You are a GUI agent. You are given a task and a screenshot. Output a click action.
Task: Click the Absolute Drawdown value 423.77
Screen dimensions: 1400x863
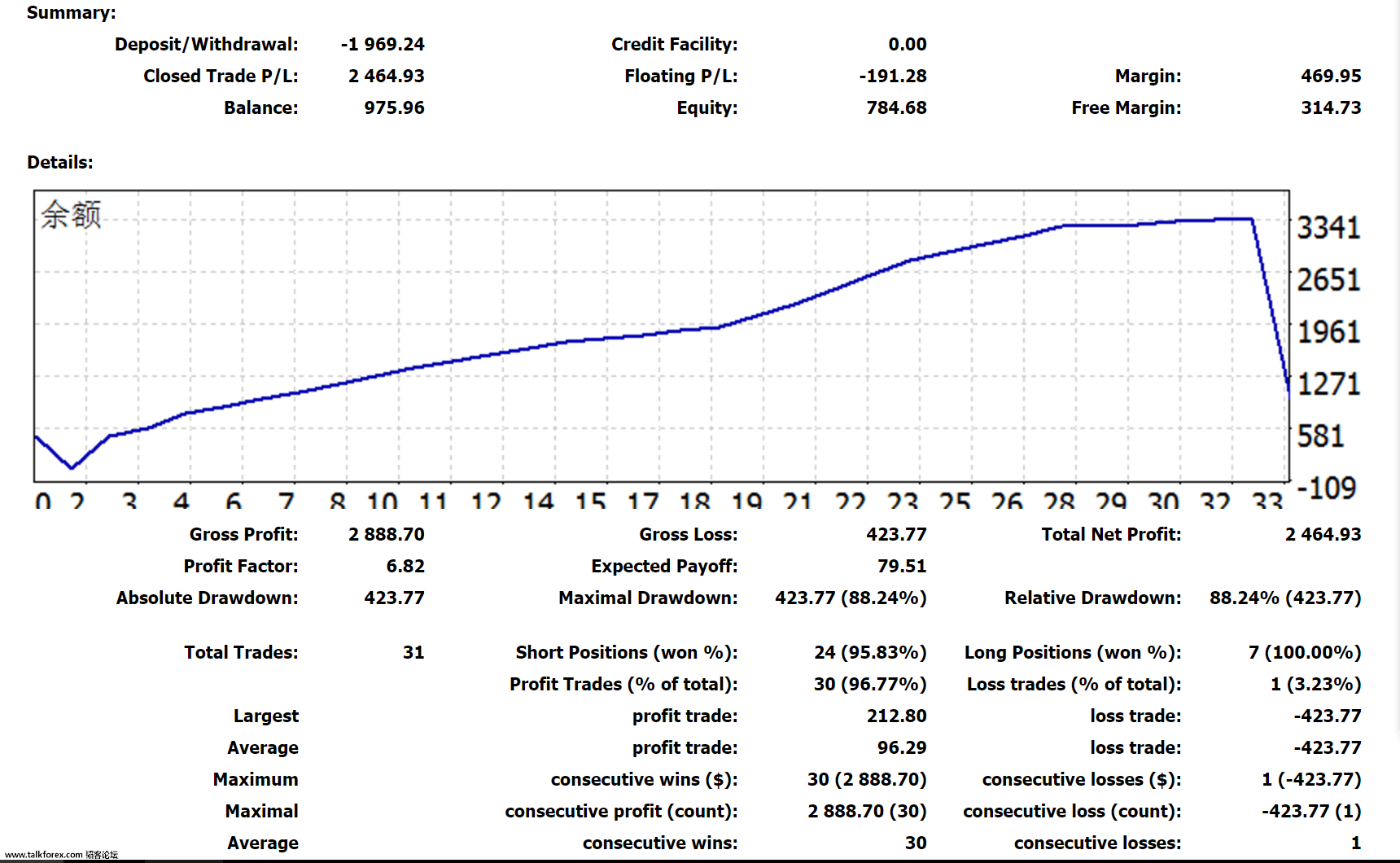click(395, 598)
